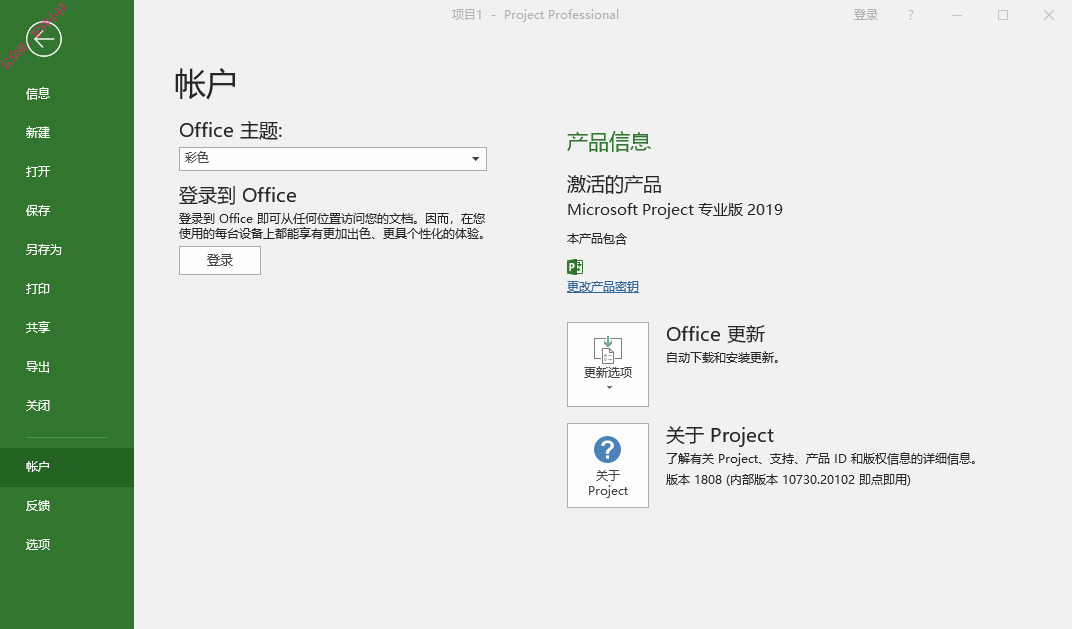Click the 版本 1808 version line
The width and height of the screenshot is (1072, 629).
[788, 480]
